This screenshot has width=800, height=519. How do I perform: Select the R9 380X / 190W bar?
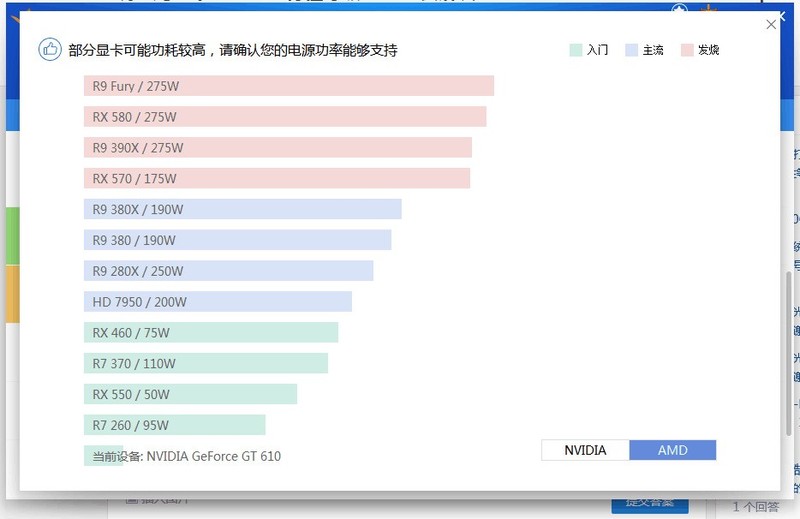[x=242, y=209]
